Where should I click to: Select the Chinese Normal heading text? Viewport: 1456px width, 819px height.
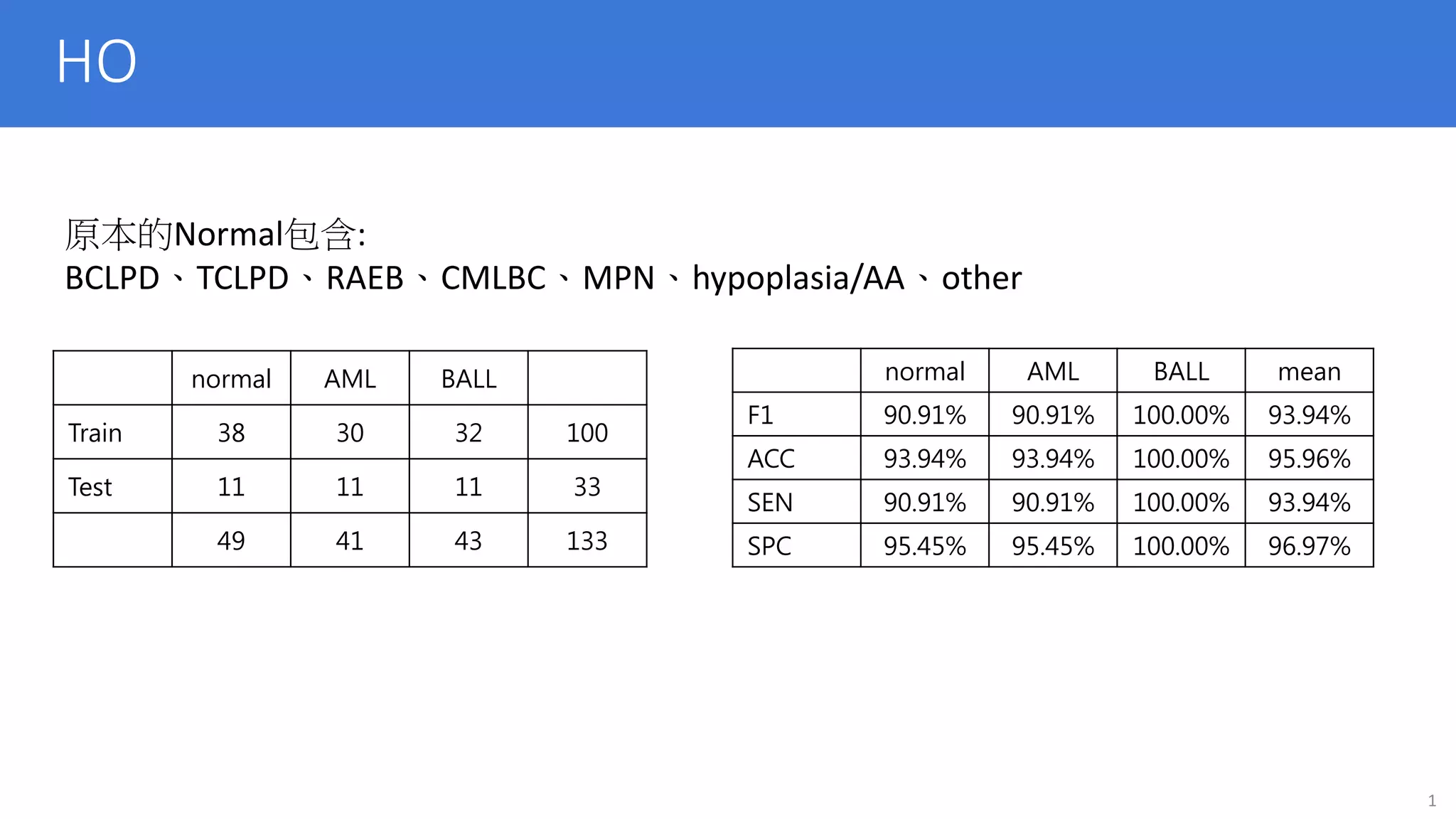(215, 235)
